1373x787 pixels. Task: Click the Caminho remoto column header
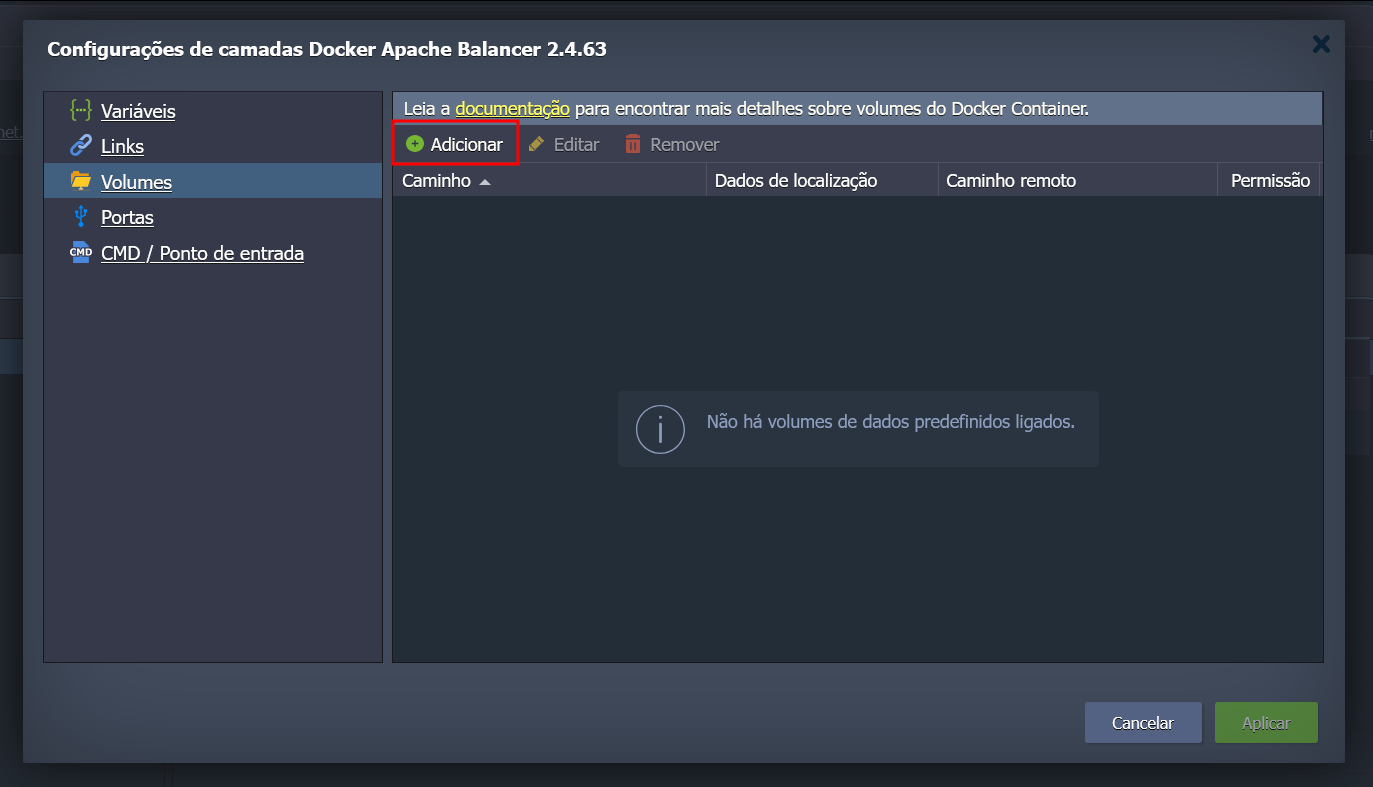1078,180
